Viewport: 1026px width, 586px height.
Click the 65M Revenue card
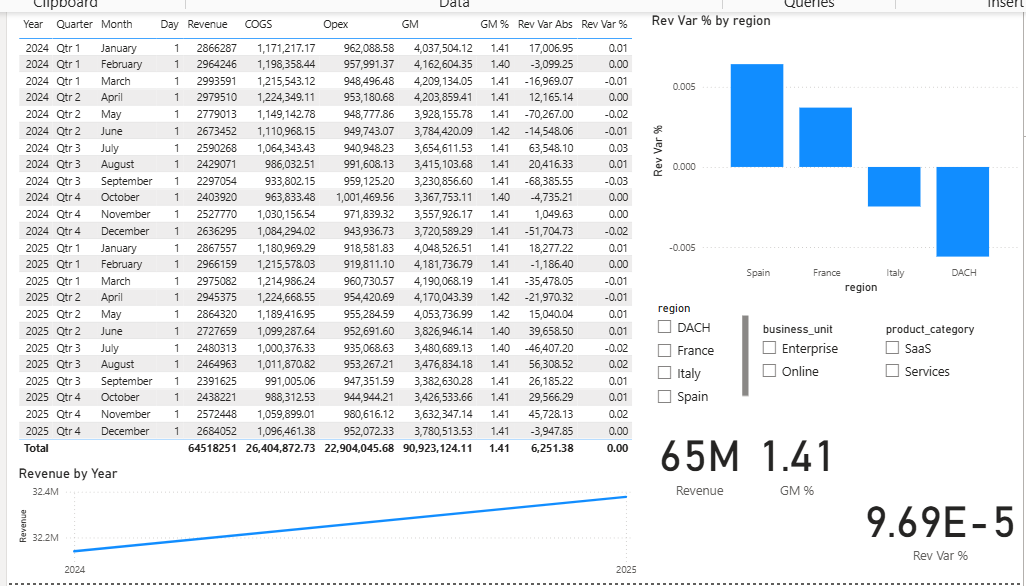(x=700, y=466)
